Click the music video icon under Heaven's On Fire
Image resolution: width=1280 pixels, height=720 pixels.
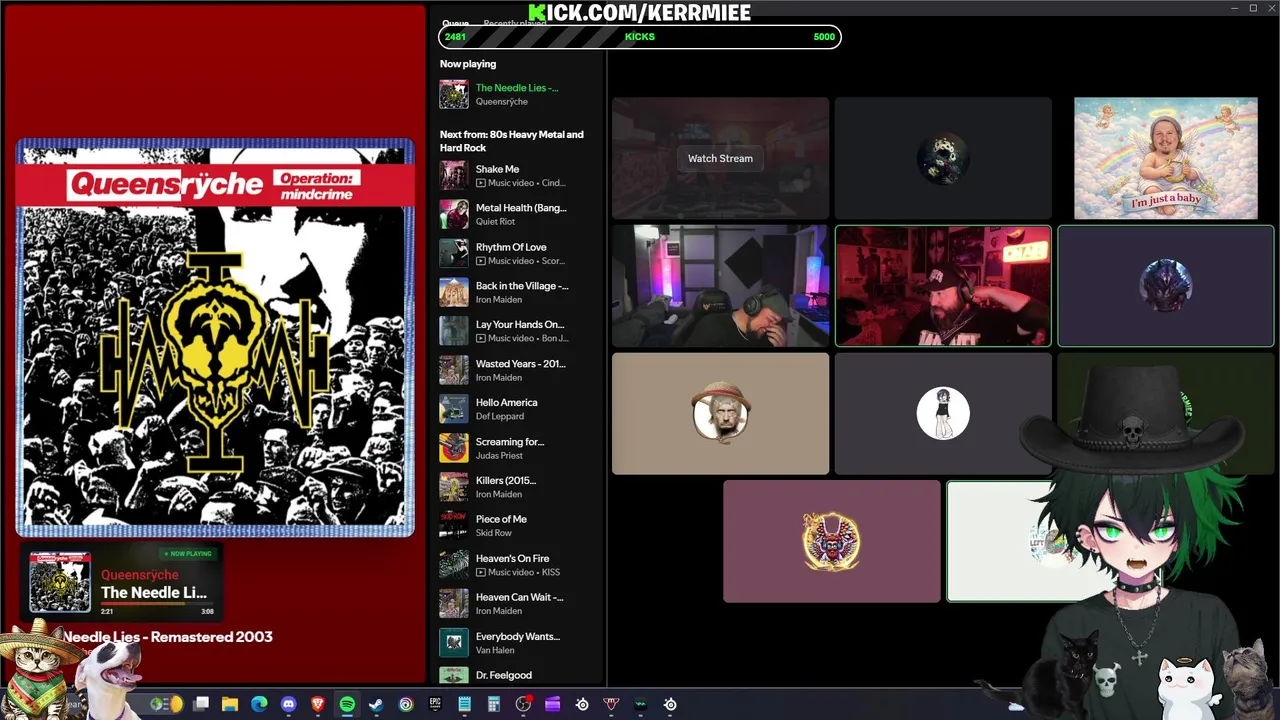tap(481, 572)
